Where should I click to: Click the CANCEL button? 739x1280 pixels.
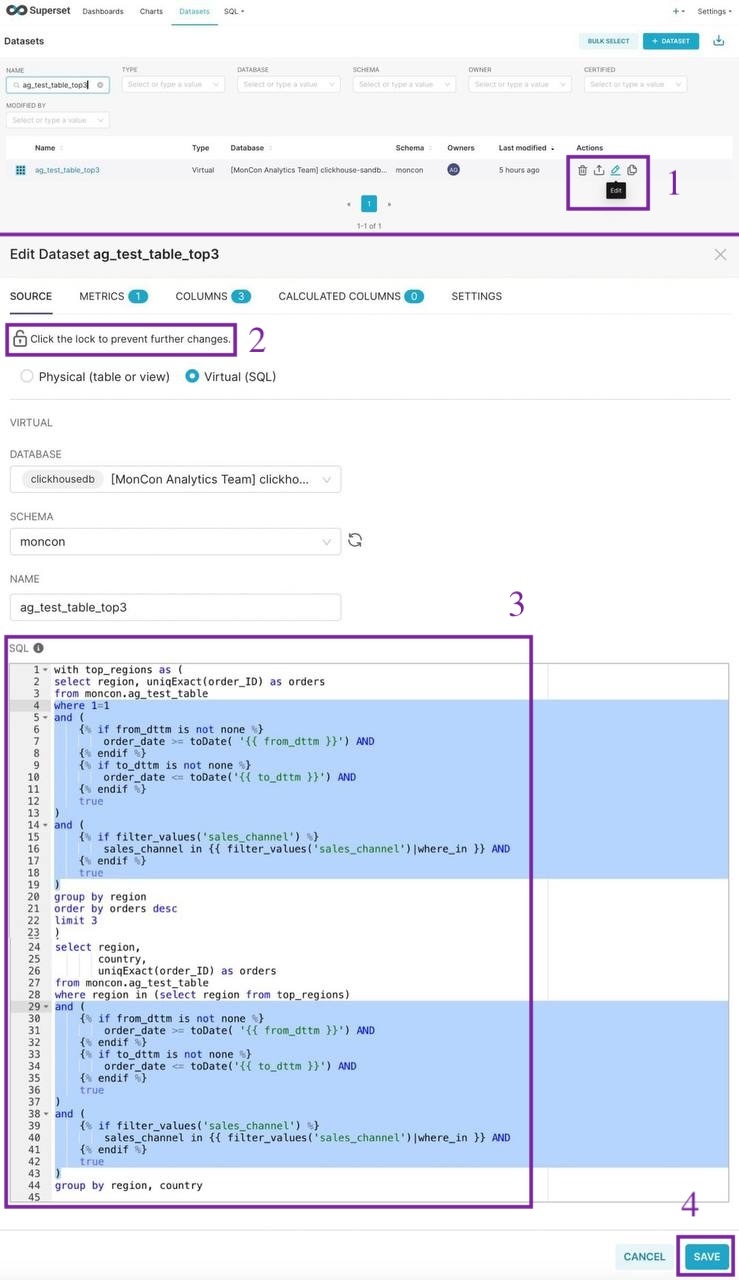644,1257
